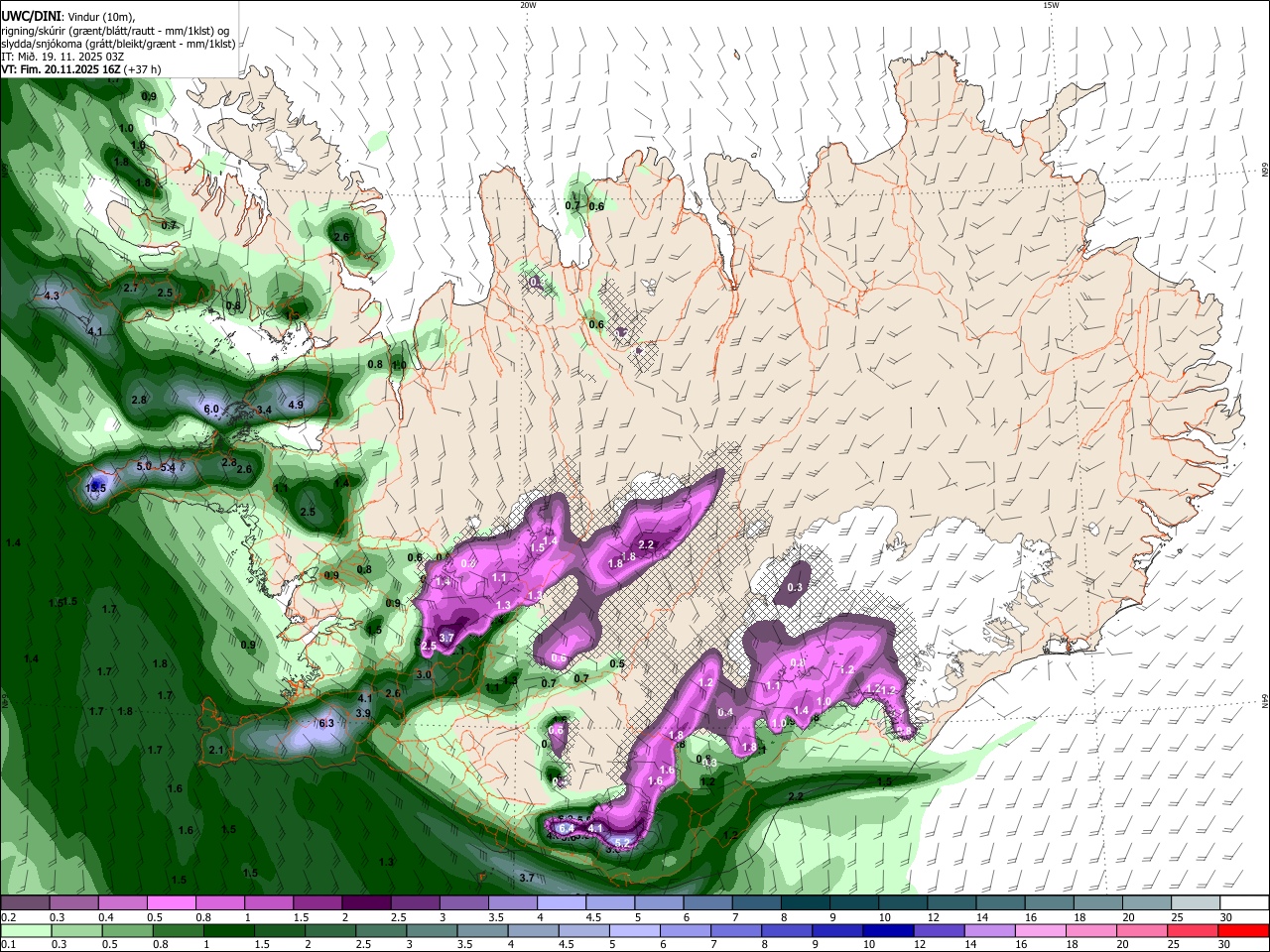Click the 6.0 precipitation value on the map
This screenshot has height=952, width=1270.
point(211,409)
